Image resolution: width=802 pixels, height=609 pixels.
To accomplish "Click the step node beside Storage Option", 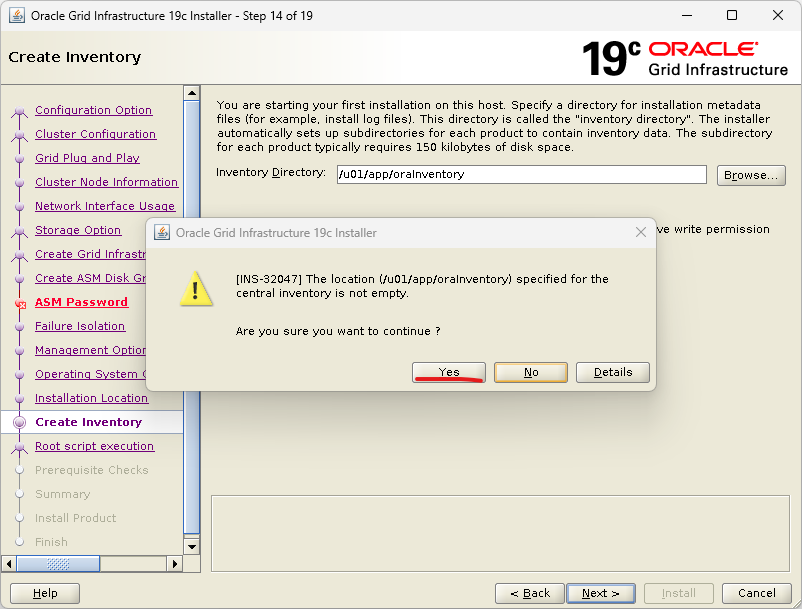I will coord(19,231).
